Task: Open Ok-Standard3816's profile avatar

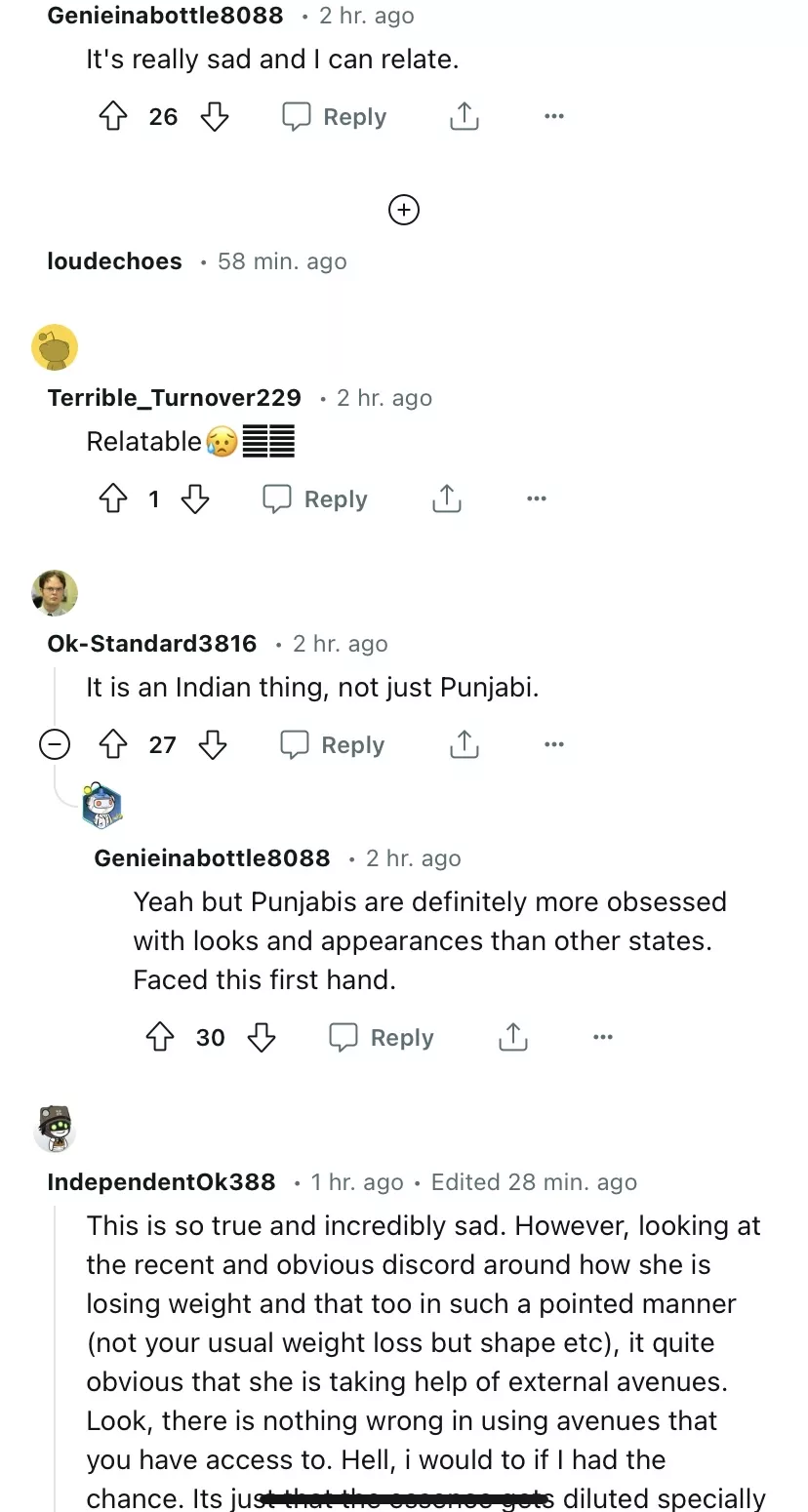Action: tap(55, 593)
